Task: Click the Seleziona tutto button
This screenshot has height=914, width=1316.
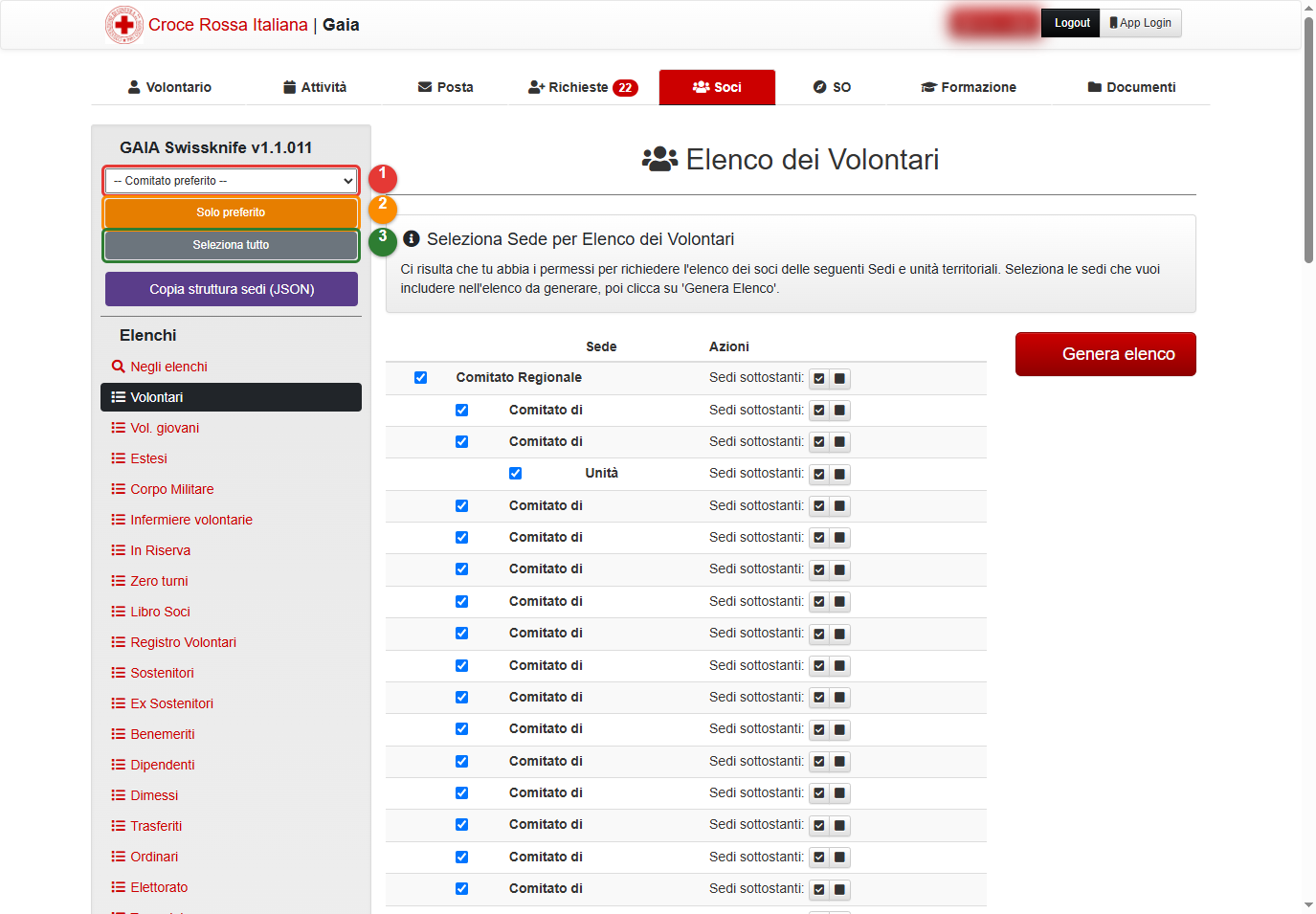Action: point(231,245)
